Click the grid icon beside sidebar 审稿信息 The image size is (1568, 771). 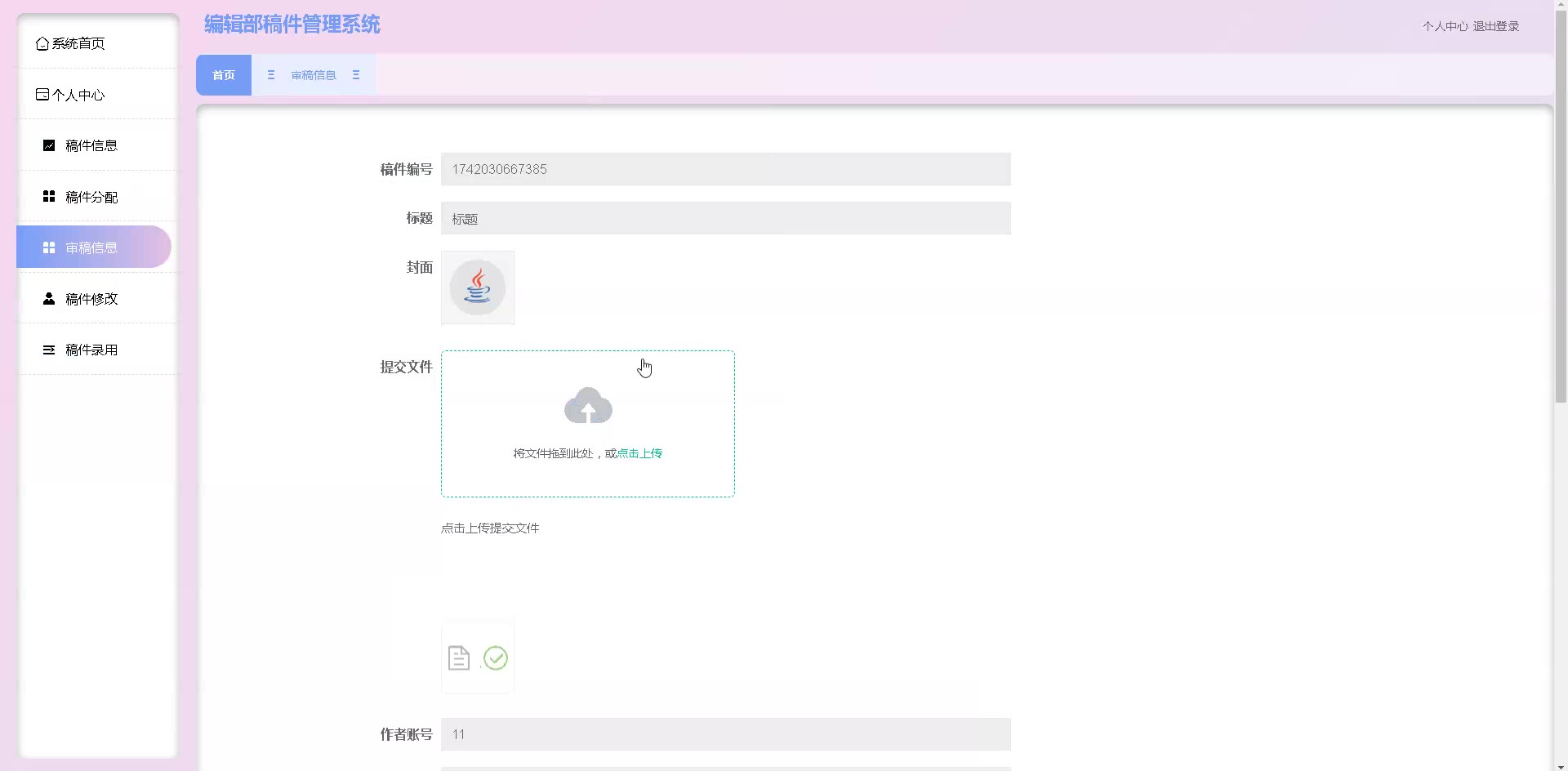coord(49,247)
